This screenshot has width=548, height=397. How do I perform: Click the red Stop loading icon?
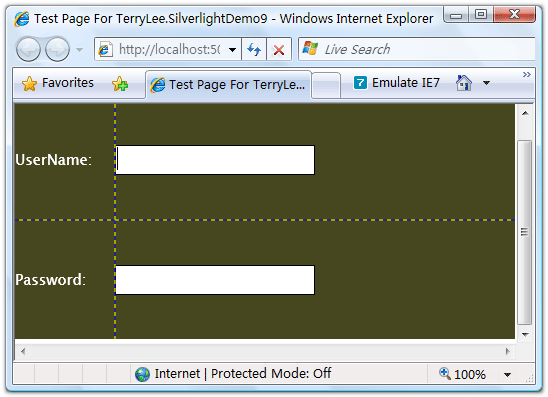click(279, 50)
